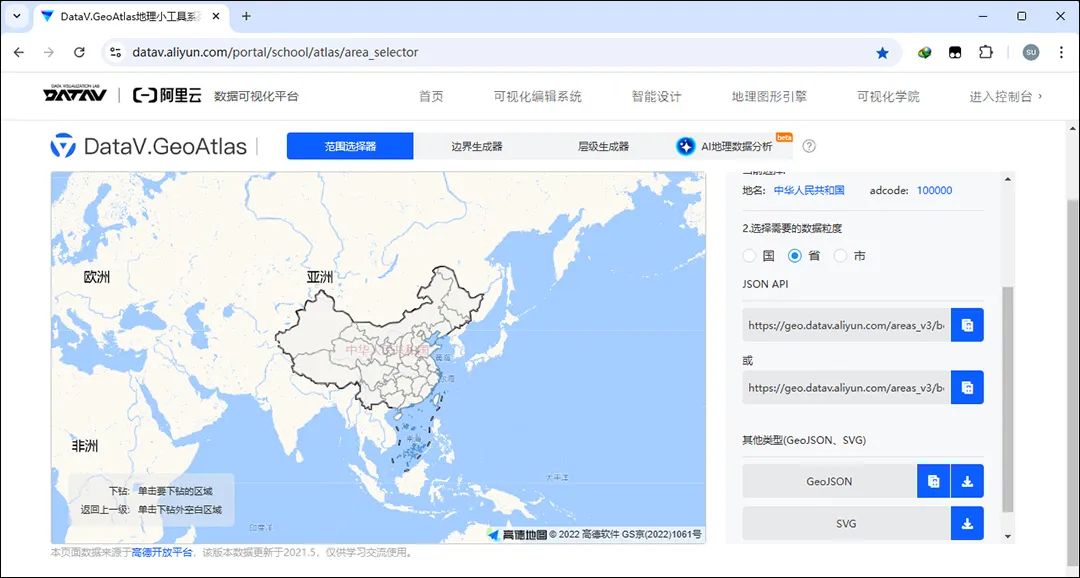1080x578 pixels.
Task: Click 进入控制台 link
Action: pyautogui.click(x=1006, y=96)
